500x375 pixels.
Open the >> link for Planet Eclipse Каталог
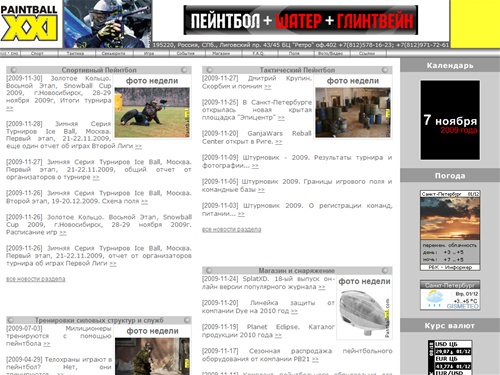[278, 335]
